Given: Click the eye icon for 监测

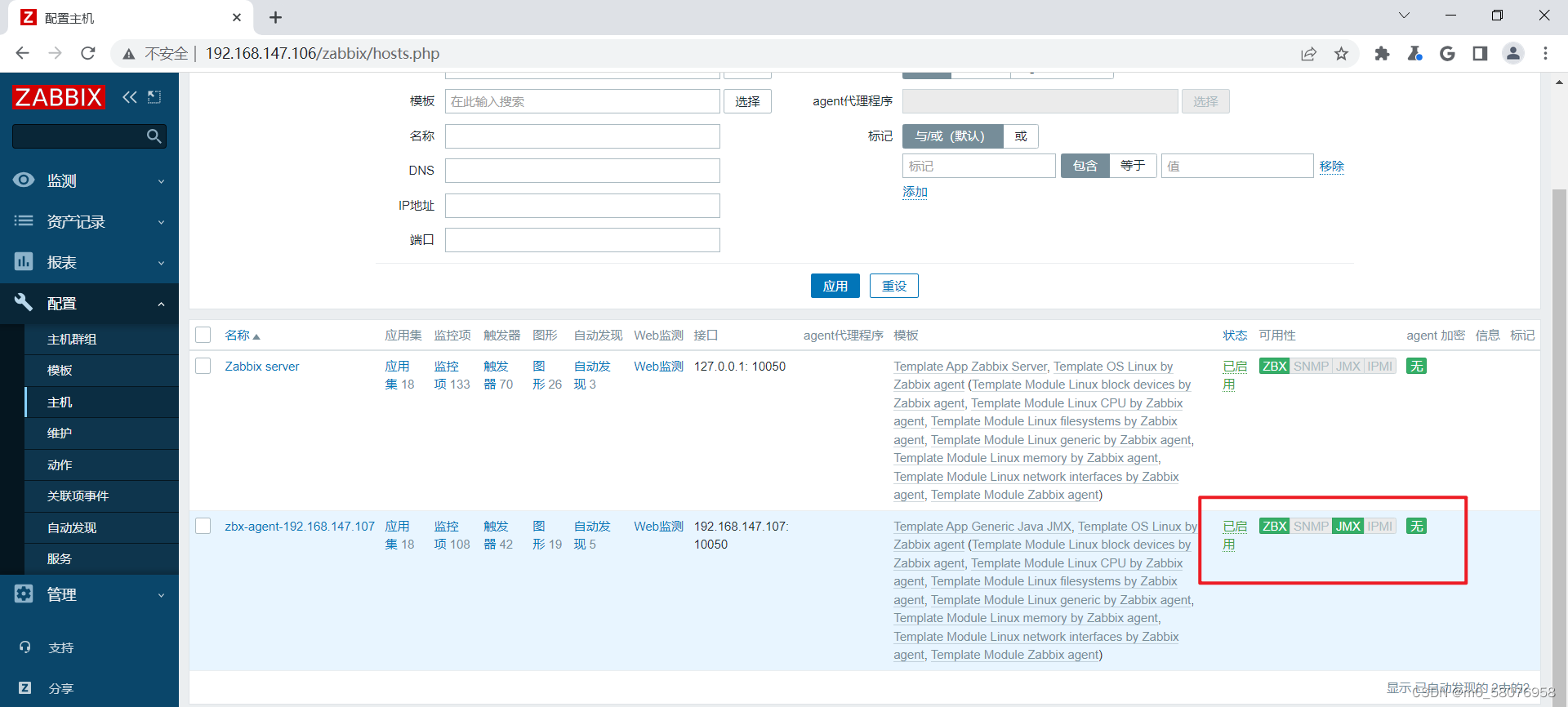Looking at the screenshot, I should click(x=24, y=180).
